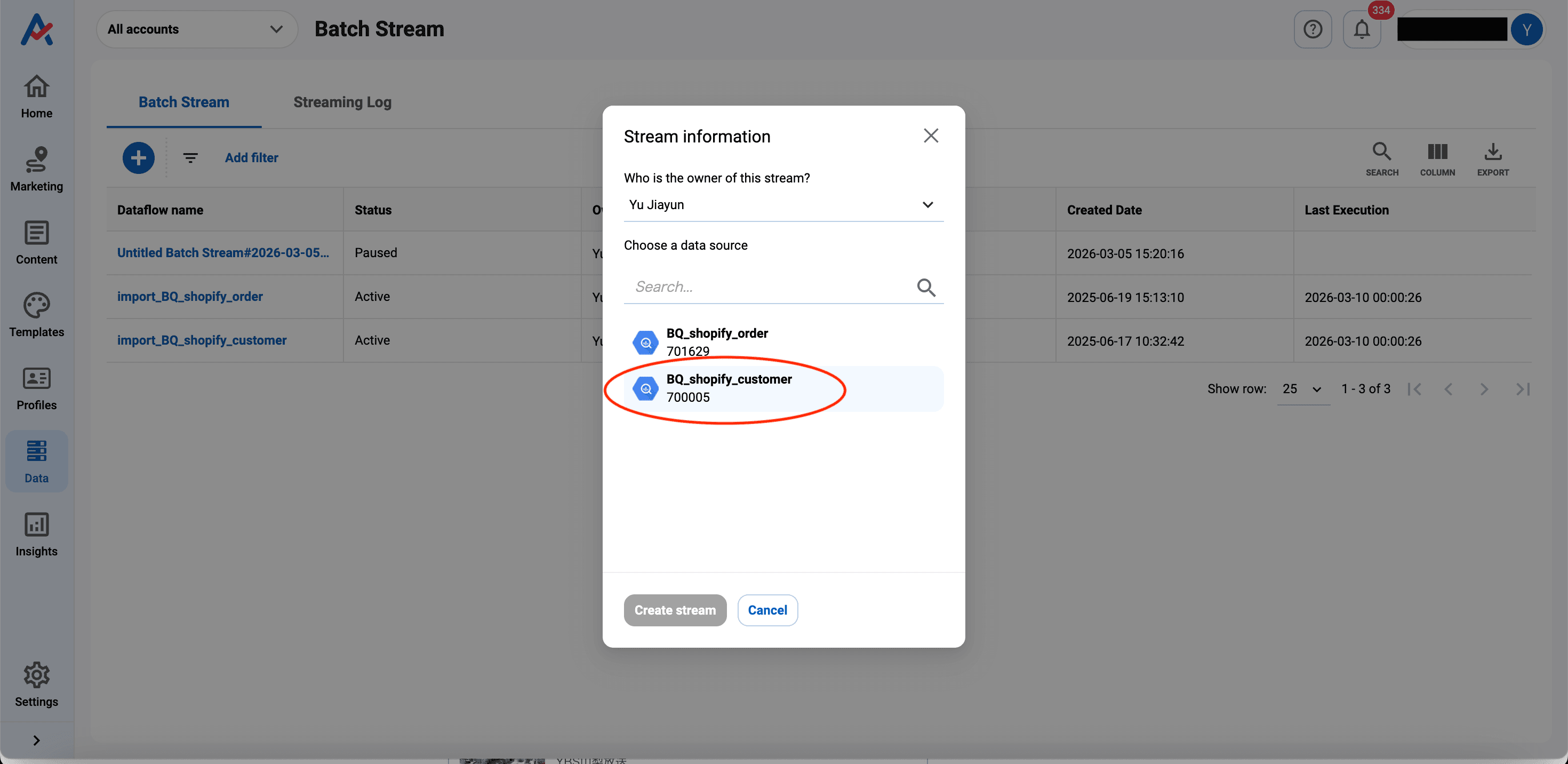The height and width of the screenshot is (764, 1568).
Task: Open import_BQ_shopify_order dataflow link
Action: [190, 297]
